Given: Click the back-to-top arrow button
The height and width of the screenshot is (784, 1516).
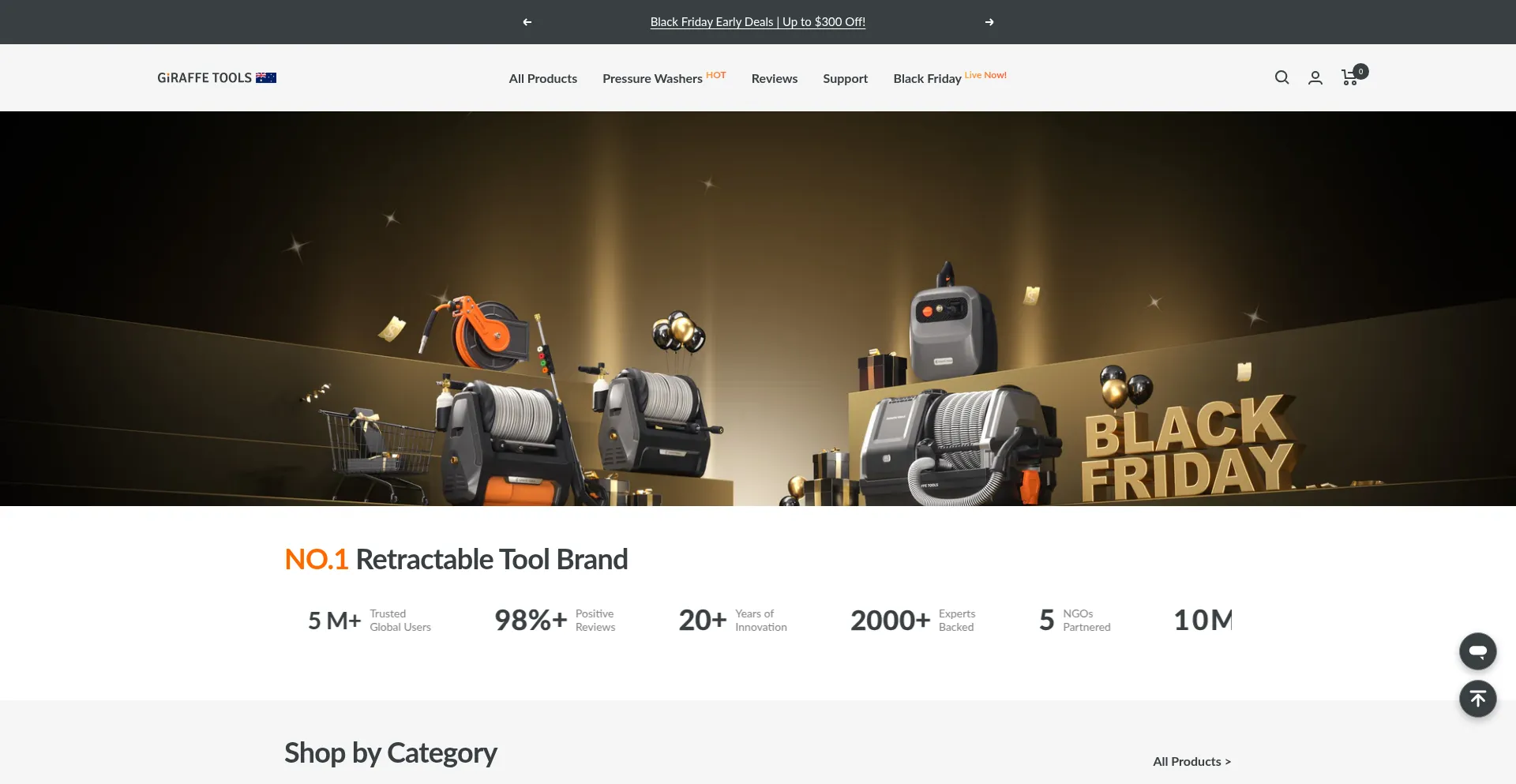Looking at the screenshot, I should 1478,699.
